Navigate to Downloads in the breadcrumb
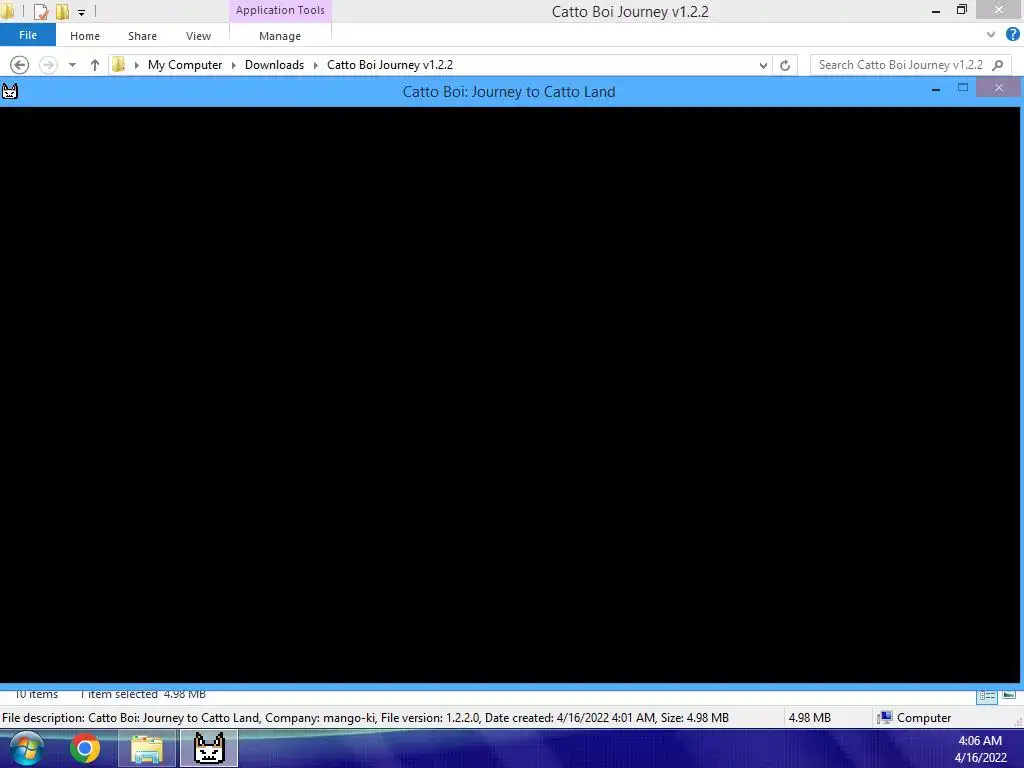The width and height of the screenshot is (1024, 768). point(274,65)
